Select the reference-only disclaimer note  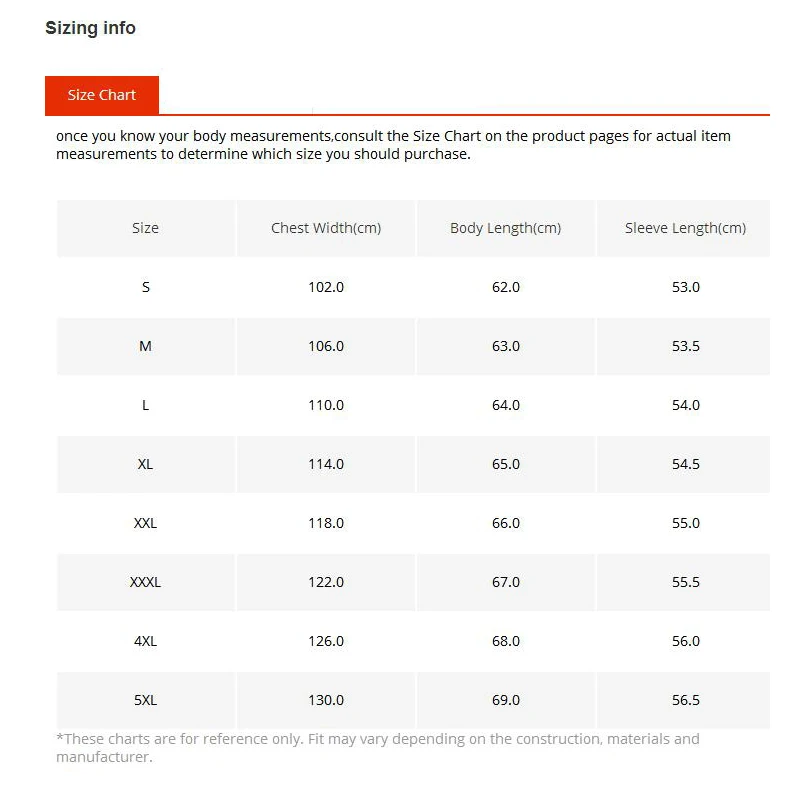click(x=378, y=748)
